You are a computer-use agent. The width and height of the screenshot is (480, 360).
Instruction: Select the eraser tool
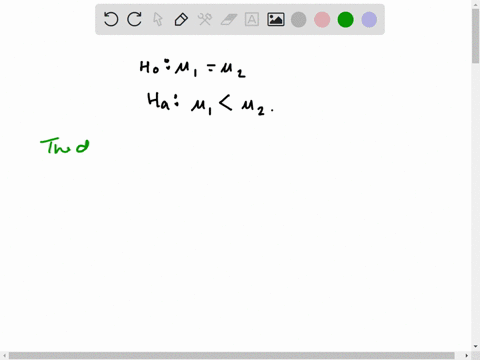coord(229,19)
